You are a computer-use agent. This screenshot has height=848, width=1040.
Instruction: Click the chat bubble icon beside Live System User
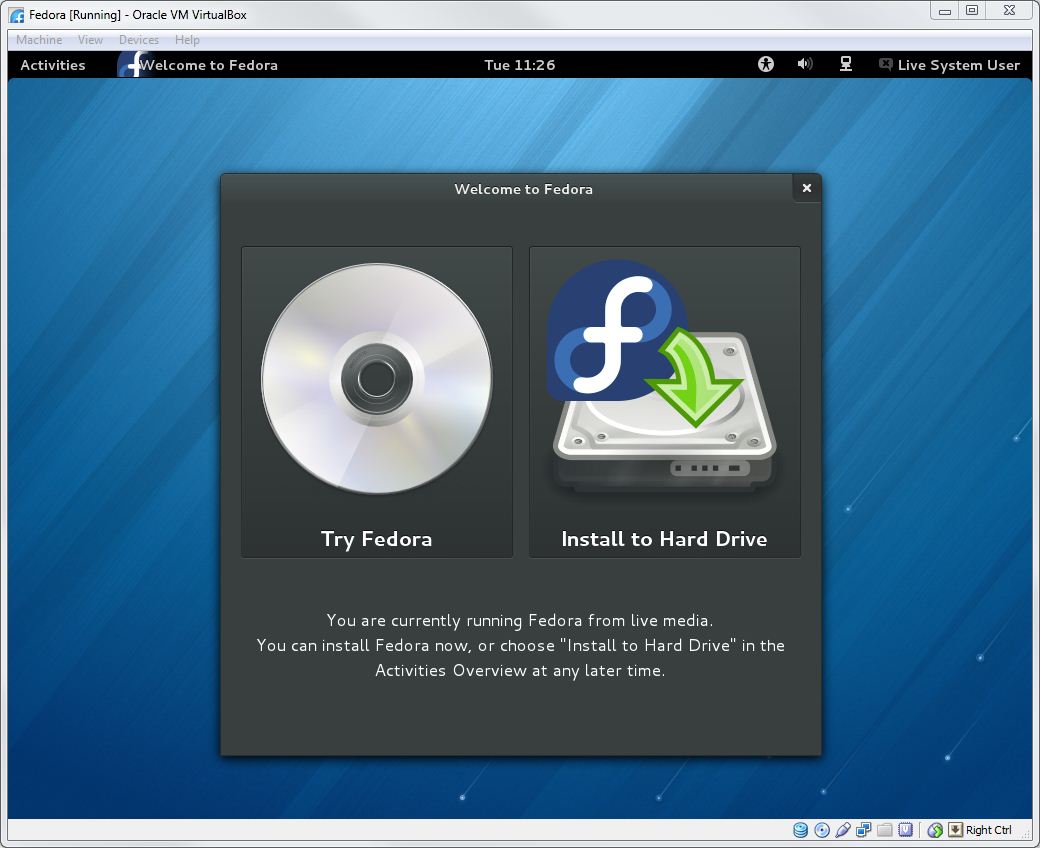(885, 64)
